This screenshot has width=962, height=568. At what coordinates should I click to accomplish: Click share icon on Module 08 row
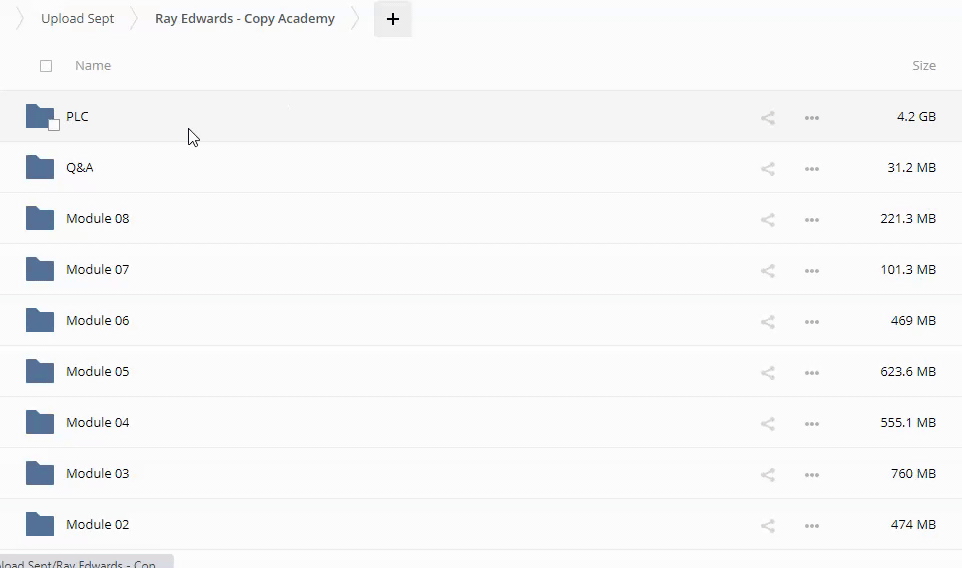(x=768, y=219)
